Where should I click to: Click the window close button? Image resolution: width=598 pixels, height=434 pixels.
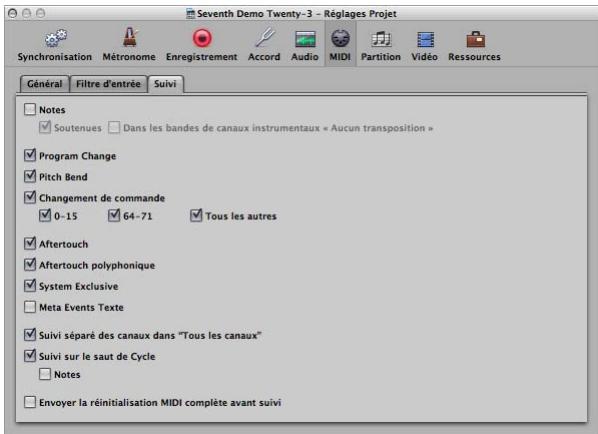13,14
